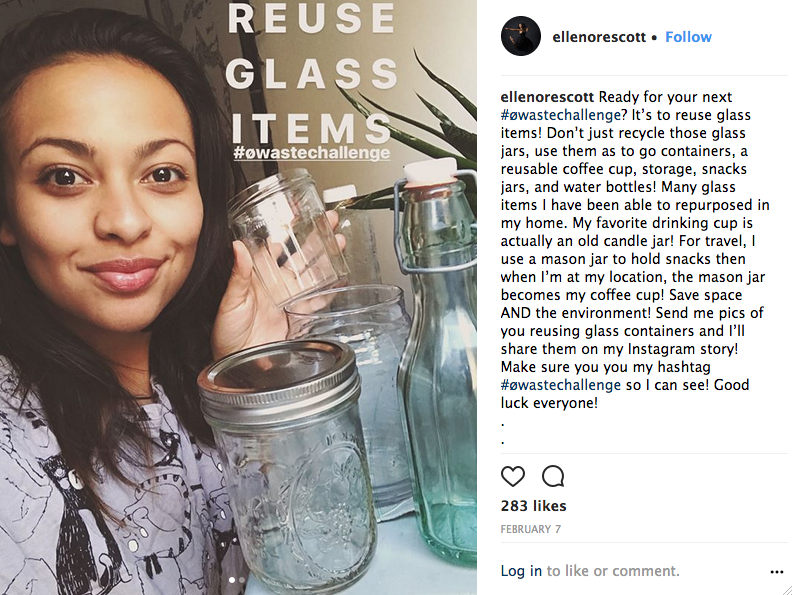Click the ellenorescott profile avatar
Viewport: 792px width, 595px height.
pyautogui.click(x=521, y=37)
